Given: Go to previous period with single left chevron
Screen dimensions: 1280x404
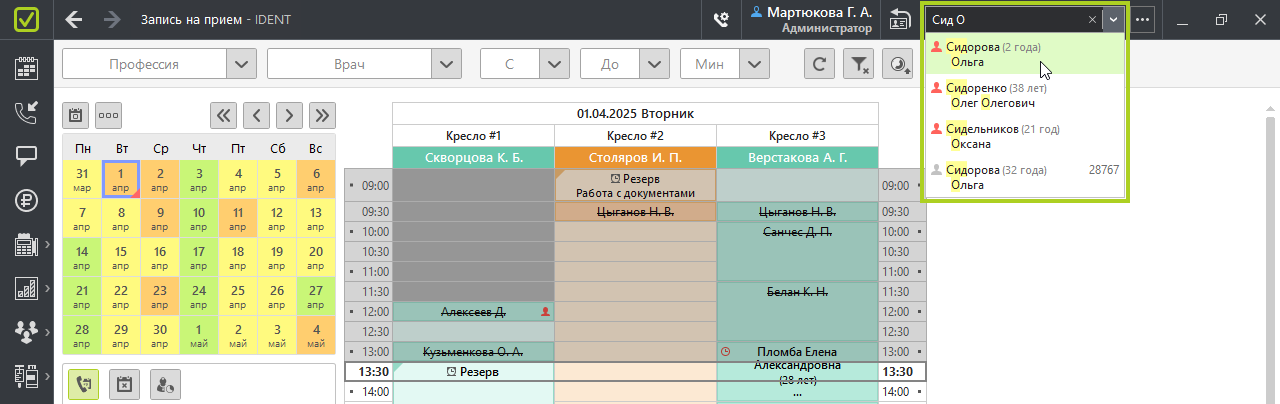Looking at the screenshot, I should click(256, 114).
